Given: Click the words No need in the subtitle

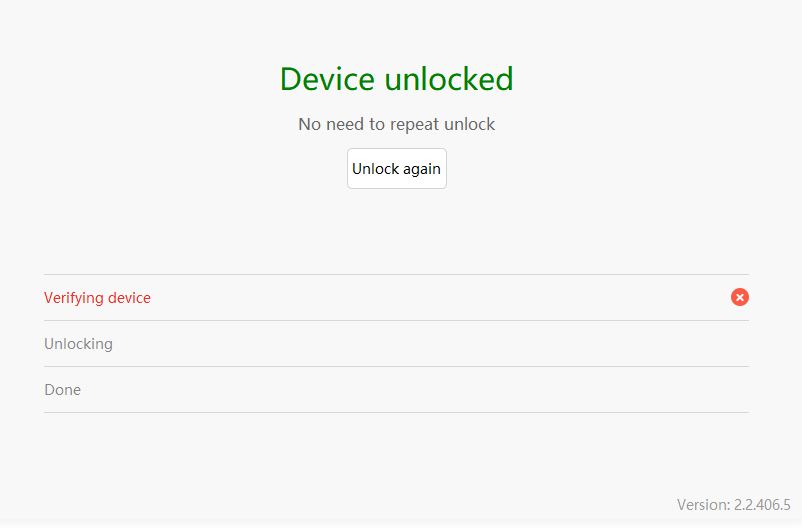Looking at the screenshot, I should [x=333, y=124].
